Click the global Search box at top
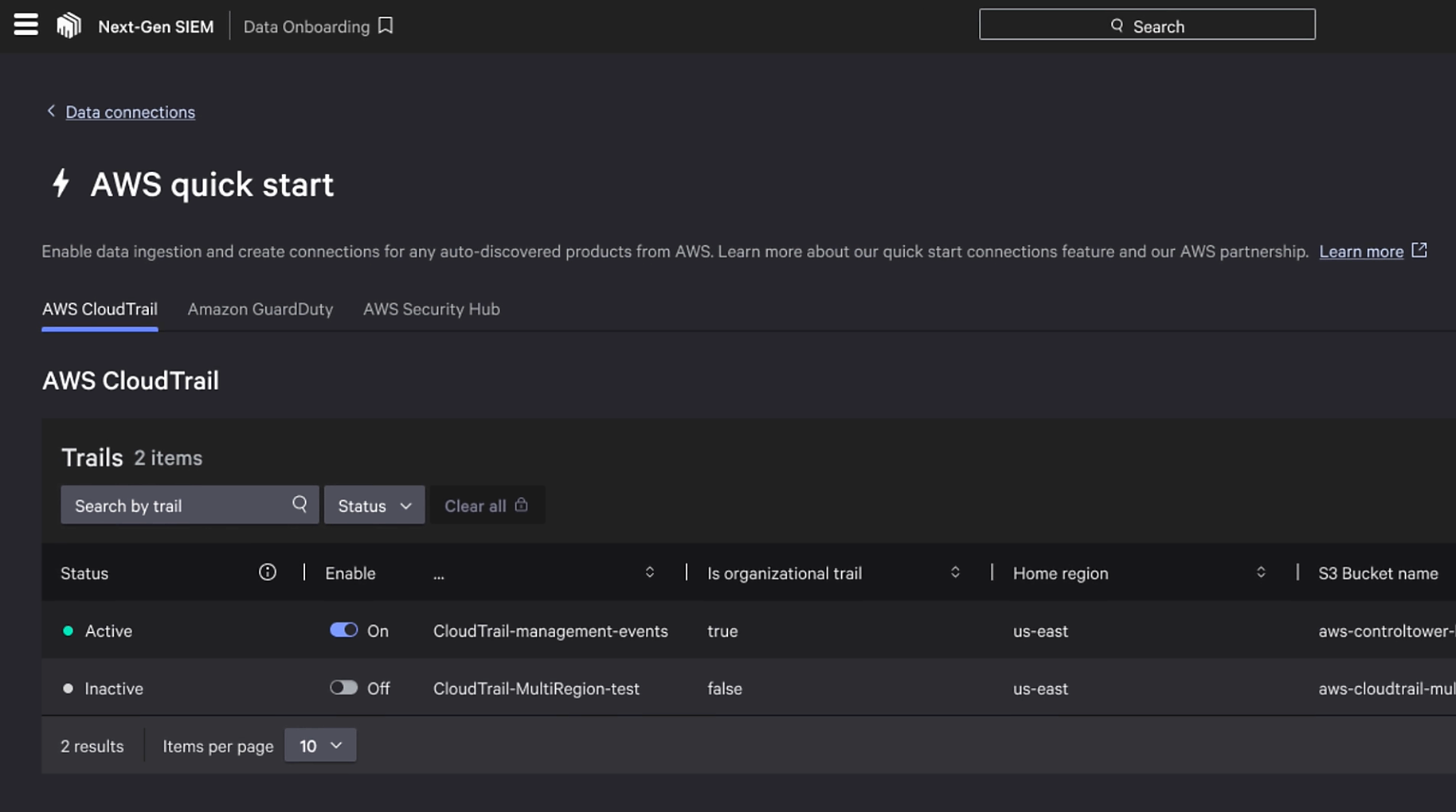Viewport: 1456px width, 812px height. coord(1146,25)
